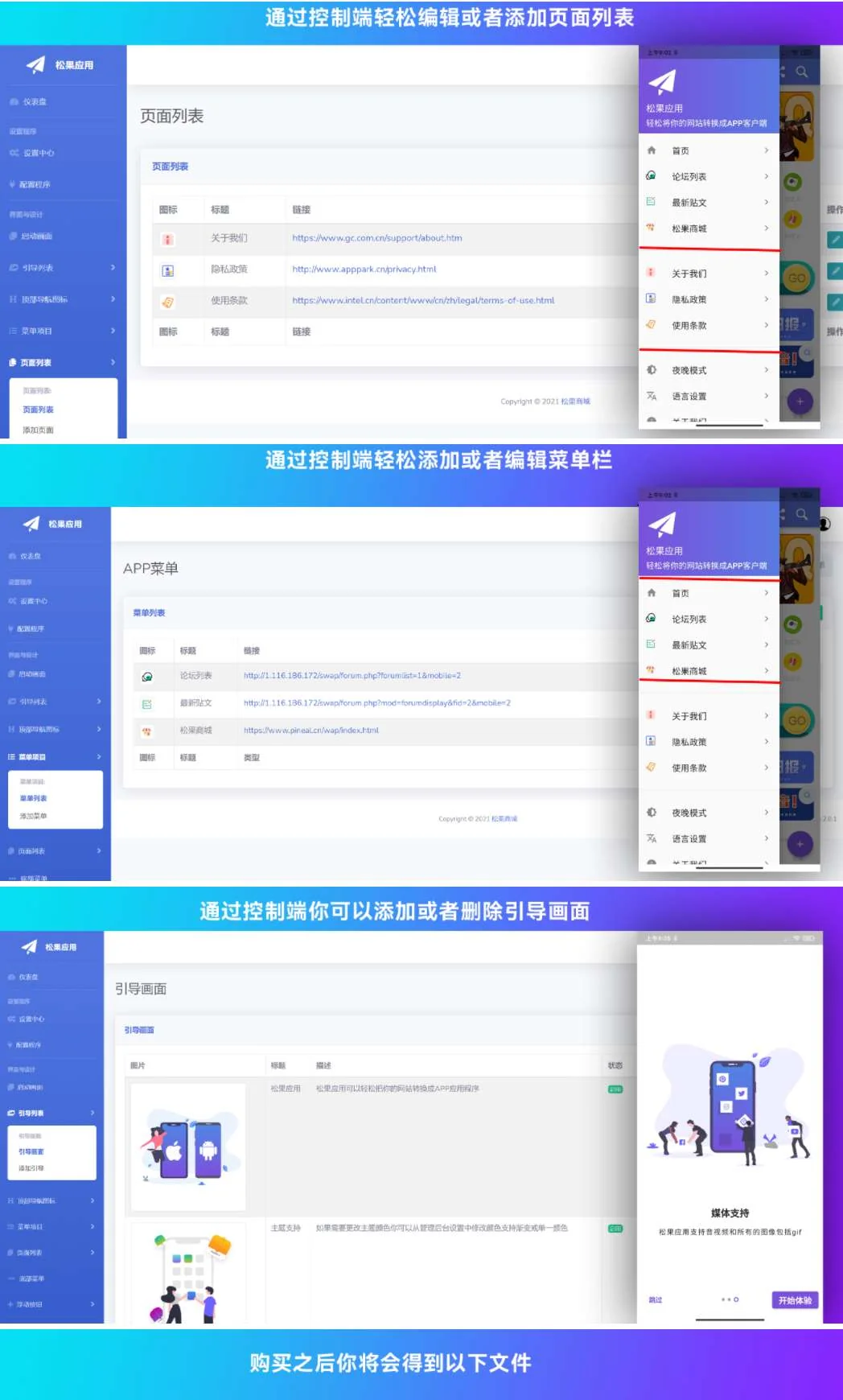Click 使用条款 row icon in 页面列表 table
Viewport: 843px width, 1400px height.
tap(168, 303)
